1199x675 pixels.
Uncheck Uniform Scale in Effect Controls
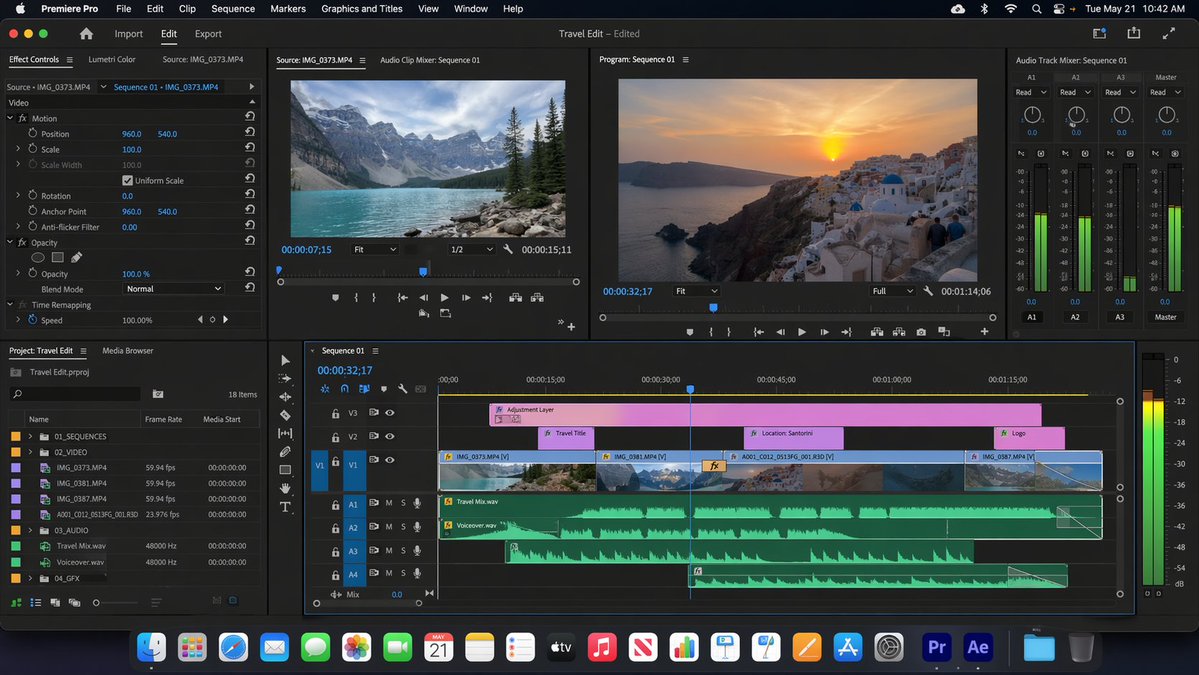(128, 180)
